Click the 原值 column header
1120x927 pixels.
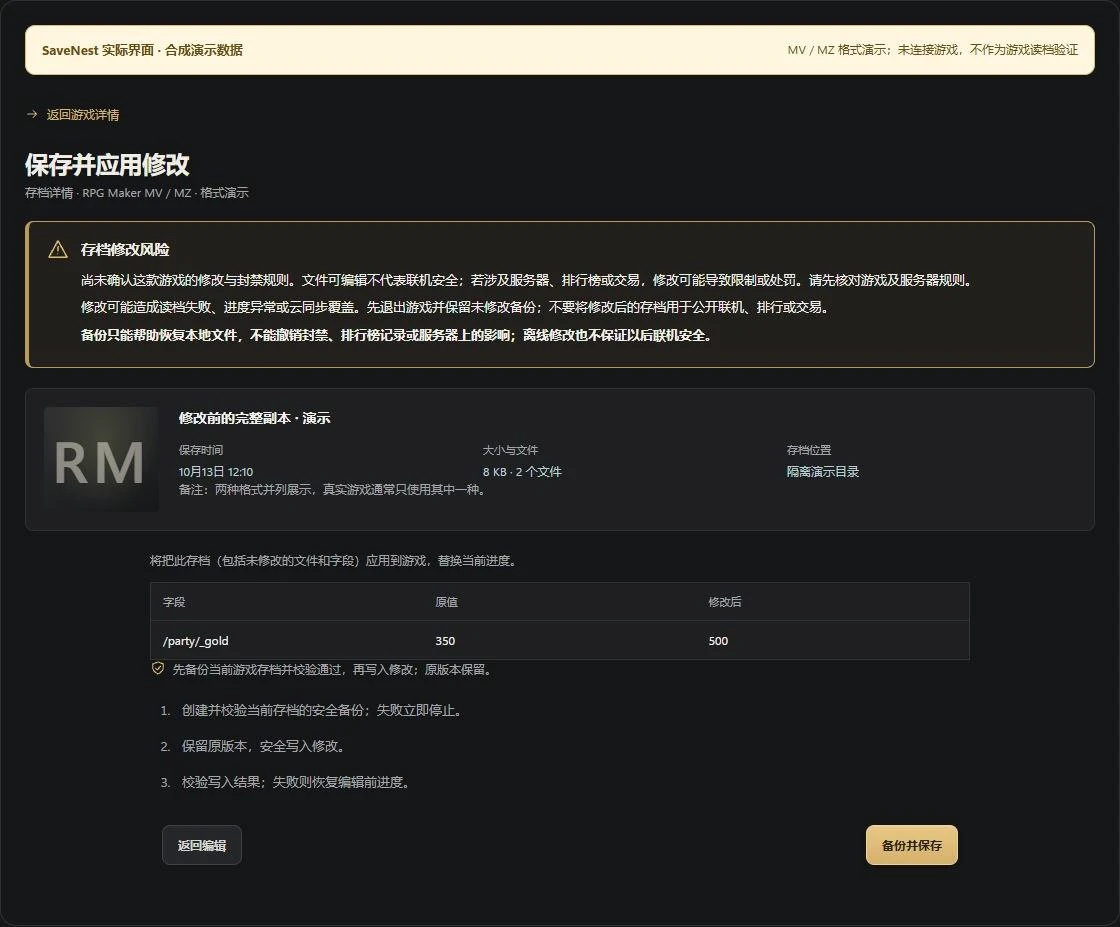pyautogui.click(x=446, y=602)
